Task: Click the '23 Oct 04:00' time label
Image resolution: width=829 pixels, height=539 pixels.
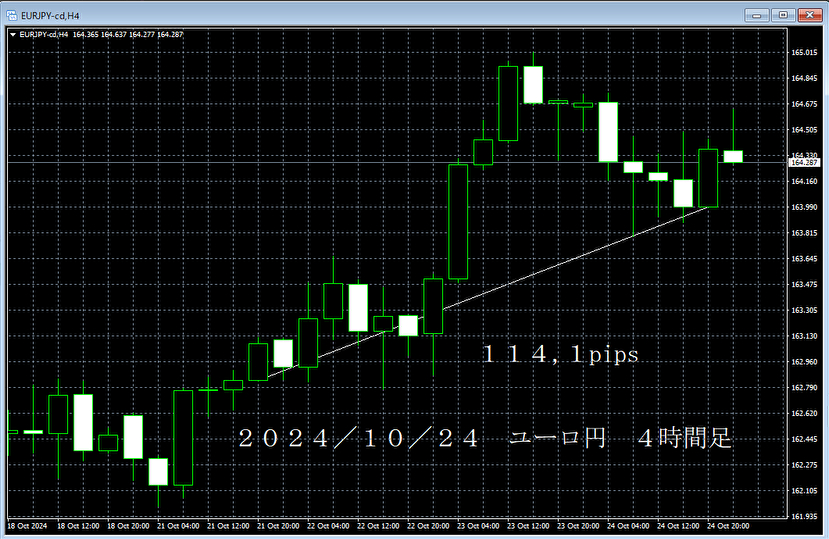Action: pos(478,526)
